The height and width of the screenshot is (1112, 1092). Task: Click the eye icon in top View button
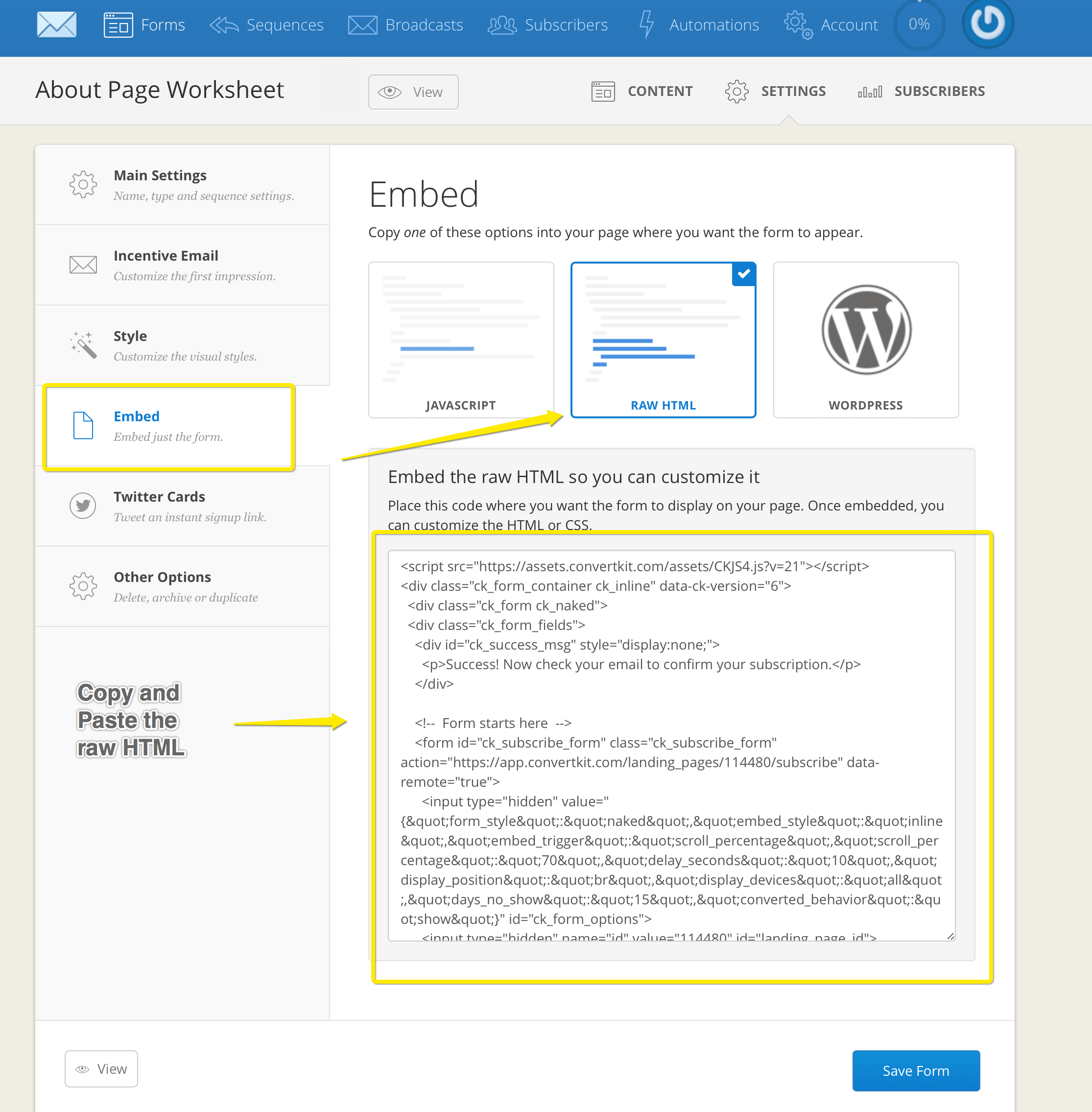pyautogui.click(x=390, y=92)
